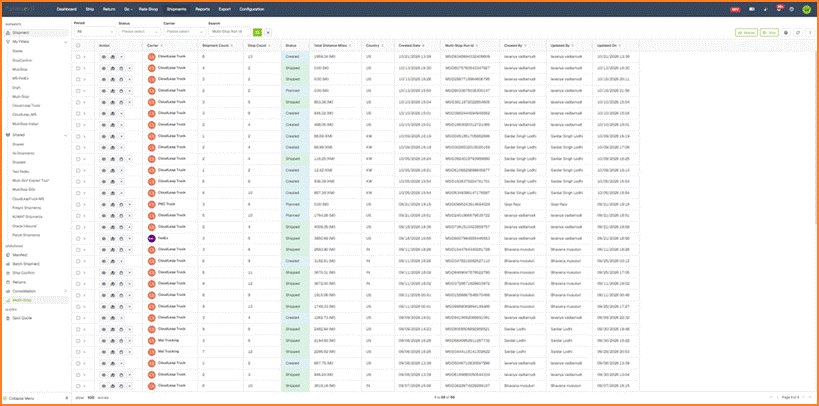Screen dimensions: 819x406
Task: View the PNC Truck row with eye icon
Action: coord(103,204)
